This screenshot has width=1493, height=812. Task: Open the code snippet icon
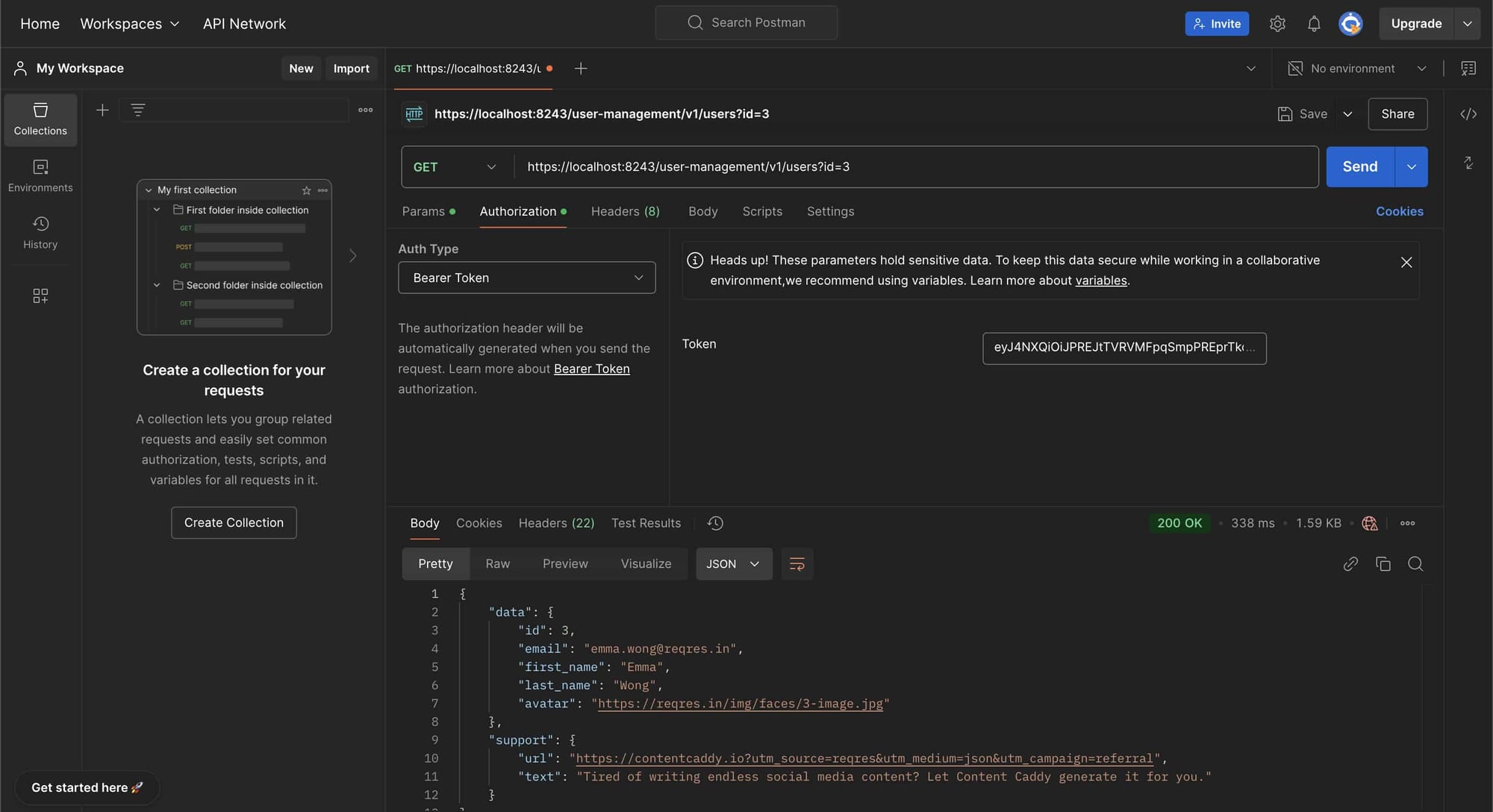tap(1468, 114)
